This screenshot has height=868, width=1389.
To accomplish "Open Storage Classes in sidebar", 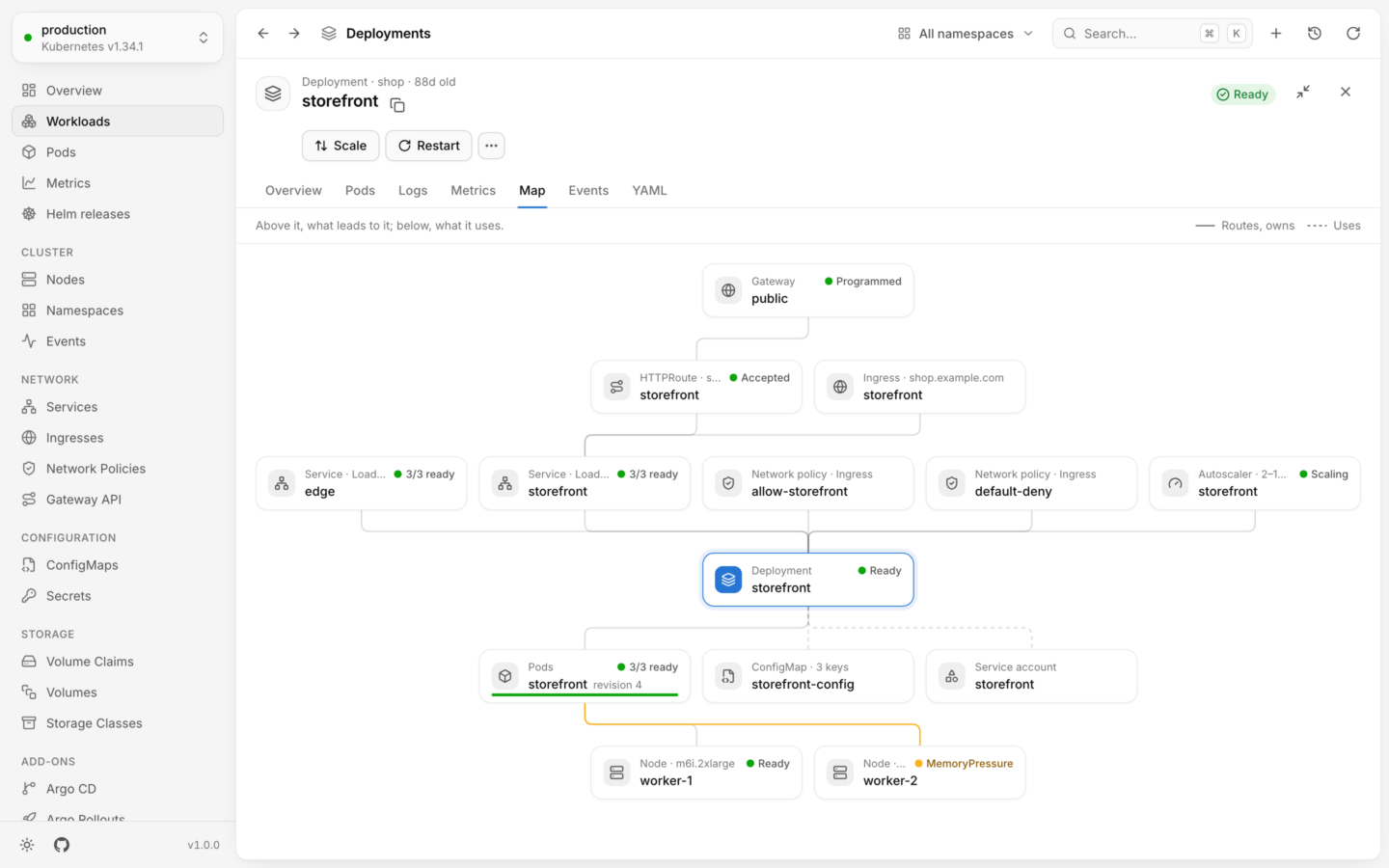I will 118,723.
